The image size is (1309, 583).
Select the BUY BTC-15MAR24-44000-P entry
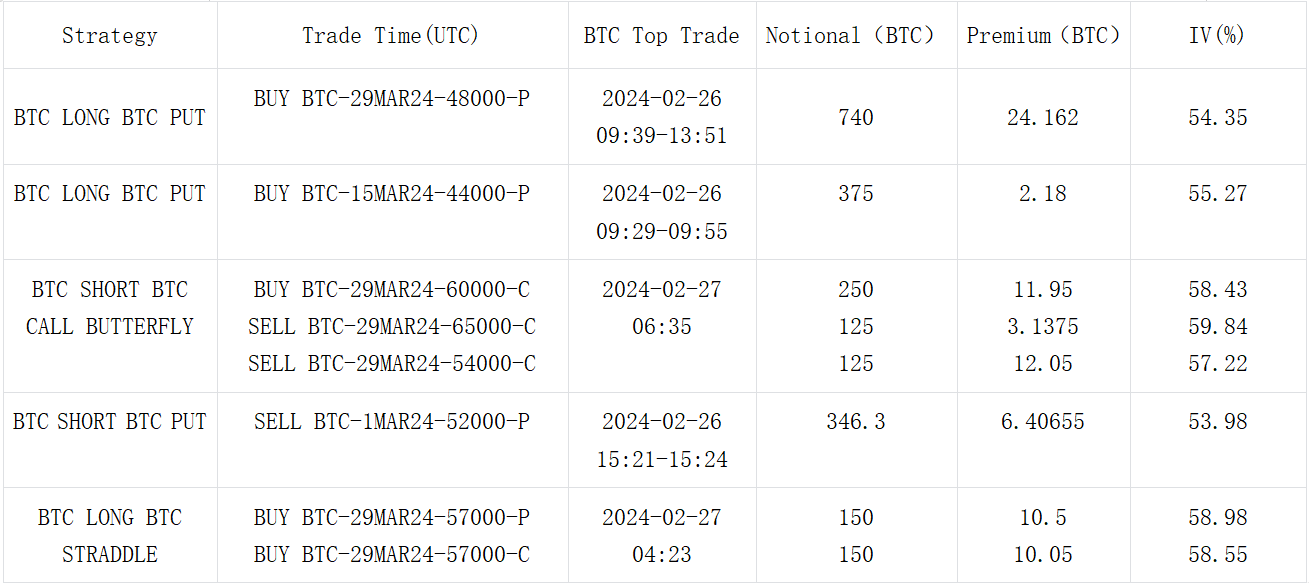(391, 193)
